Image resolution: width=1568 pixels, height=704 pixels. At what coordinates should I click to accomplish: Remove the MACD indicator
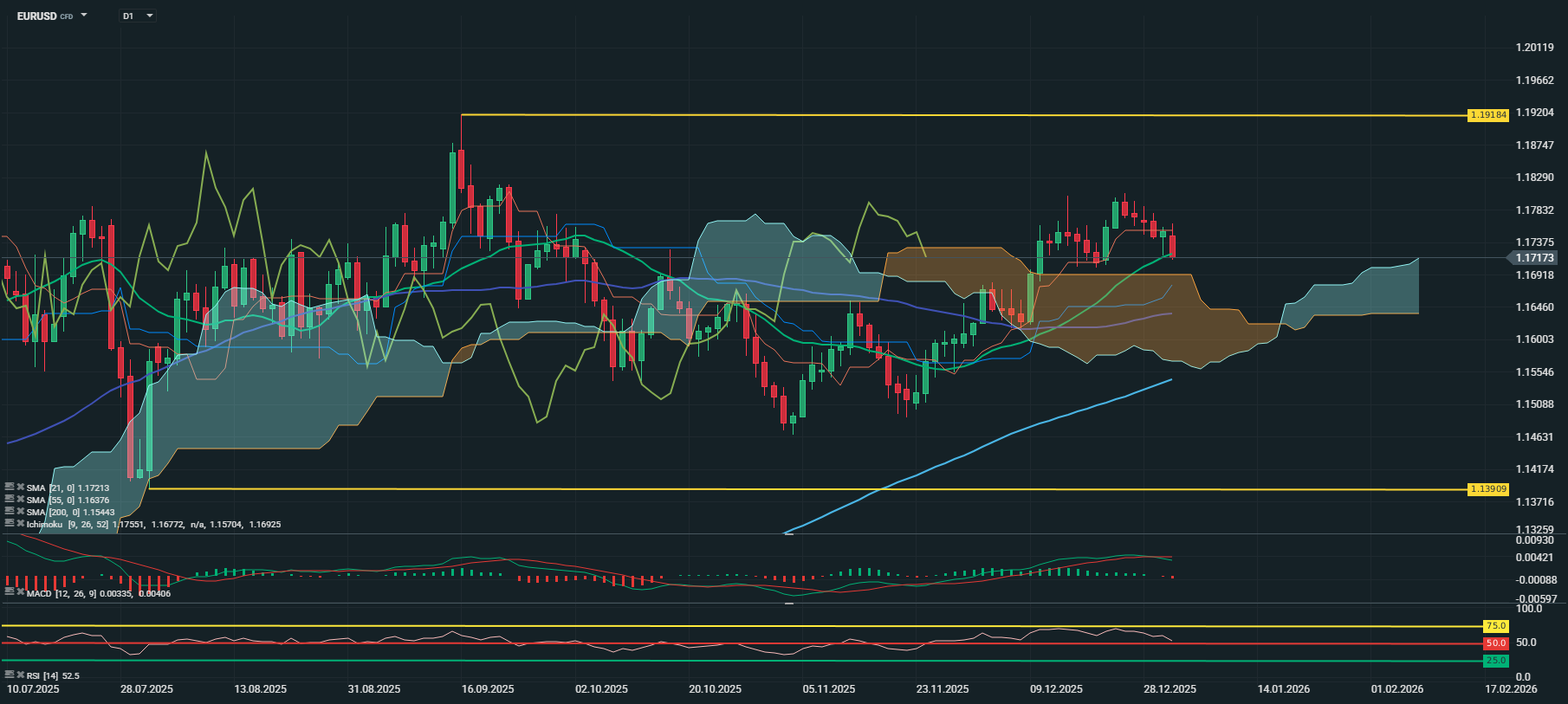(x=20, y=593)
